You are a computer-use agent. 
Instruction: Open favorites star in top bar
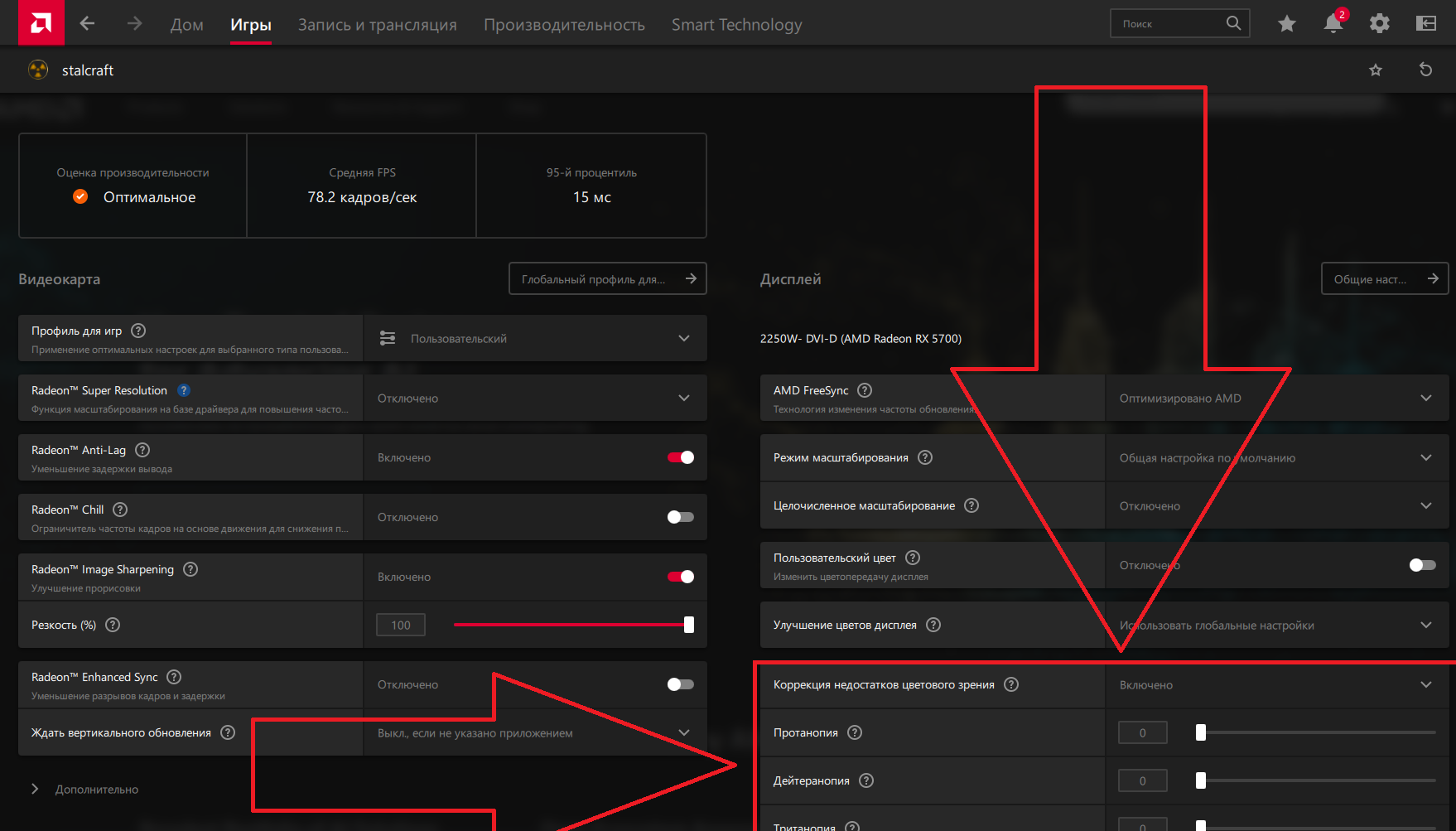[1286, 24]
